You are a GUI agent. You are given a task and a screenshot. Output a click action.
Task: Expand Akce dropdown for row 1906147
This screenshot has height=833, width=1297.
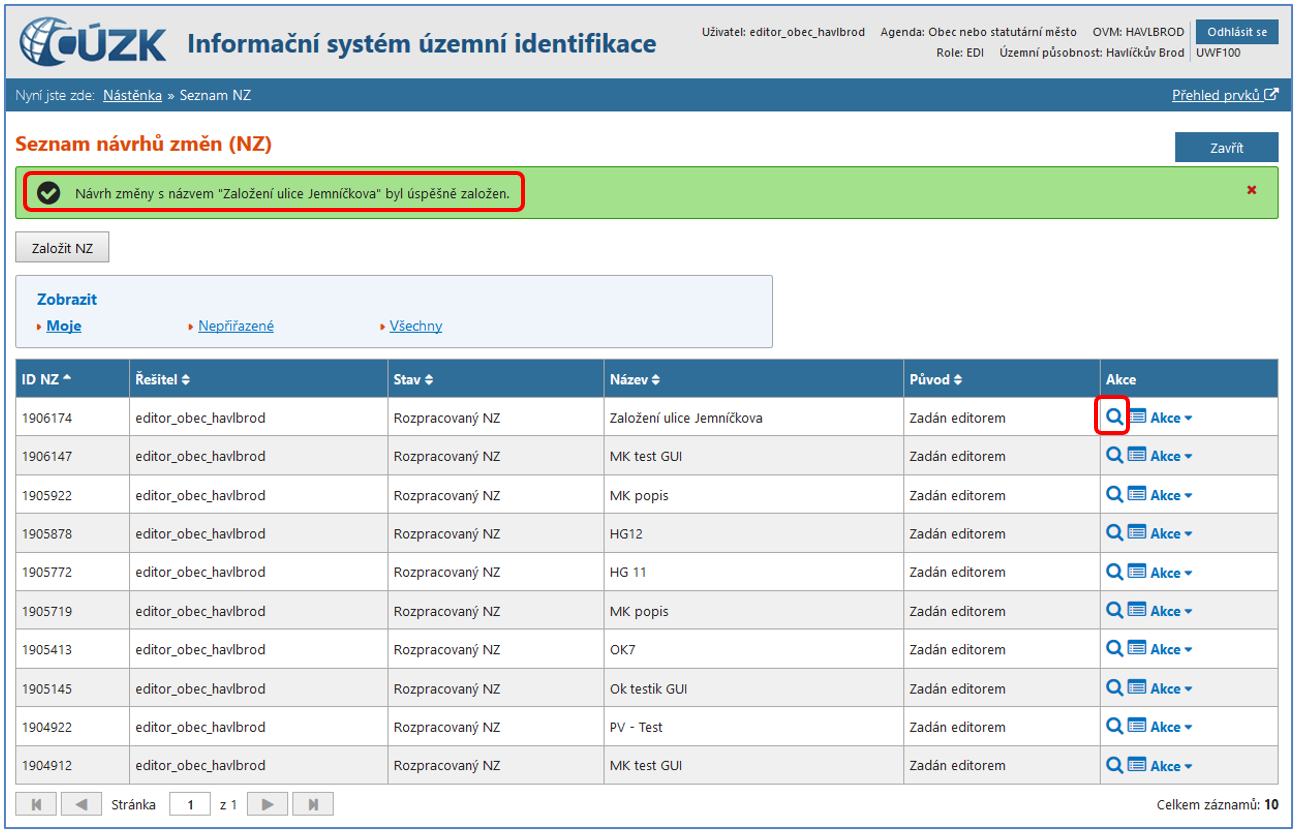(1171, 456)
